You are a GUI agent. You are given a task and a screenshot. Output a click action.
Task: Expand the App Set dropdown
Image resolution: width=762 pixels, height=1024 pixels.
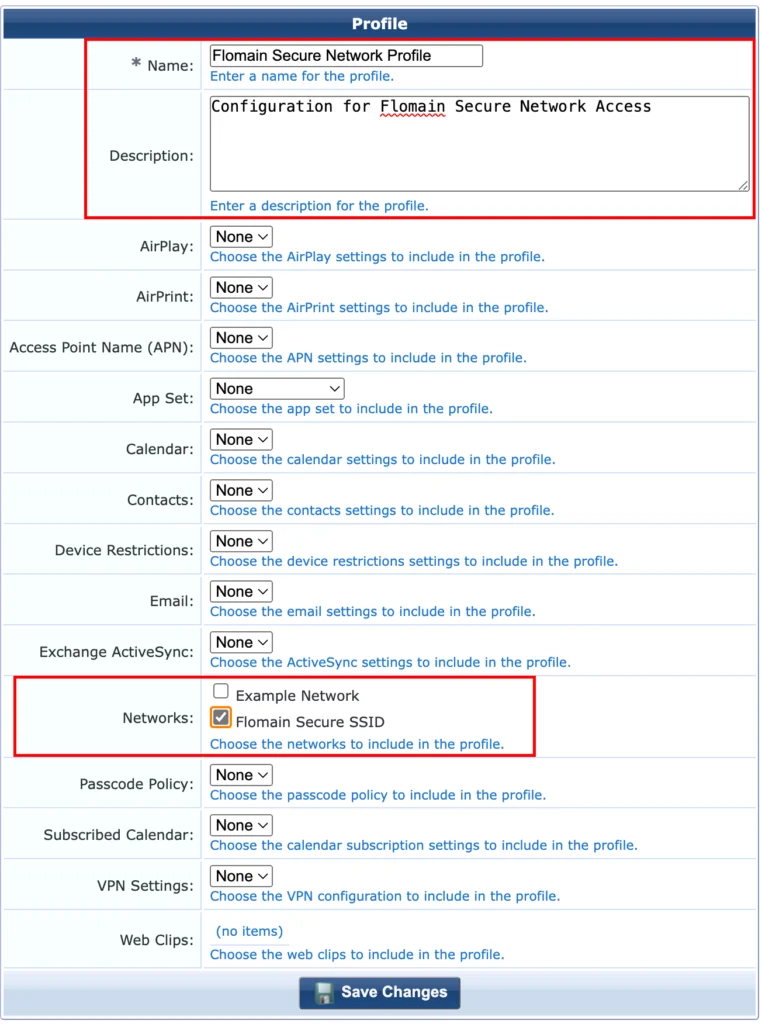(x=276, y=388)
